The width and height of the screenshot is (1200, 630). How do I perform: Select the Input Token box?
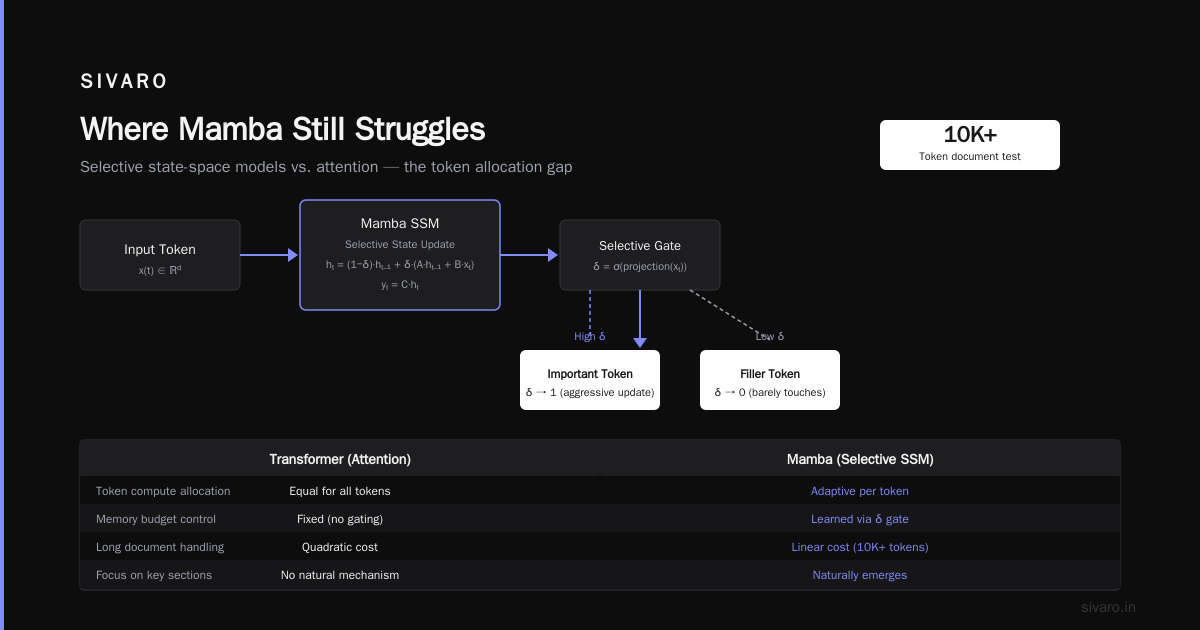160,255
